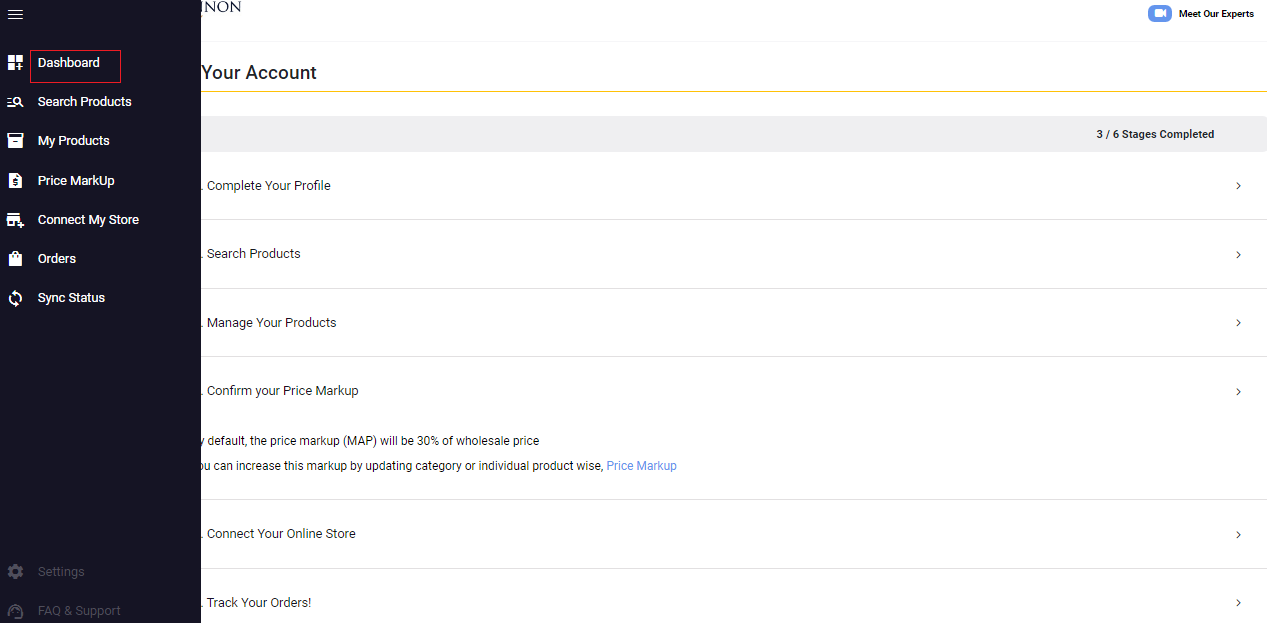The height and width of the screenshot is (623, 1267).
Task: Click the Sync Status refresh icon
Action: coord(15,297)
